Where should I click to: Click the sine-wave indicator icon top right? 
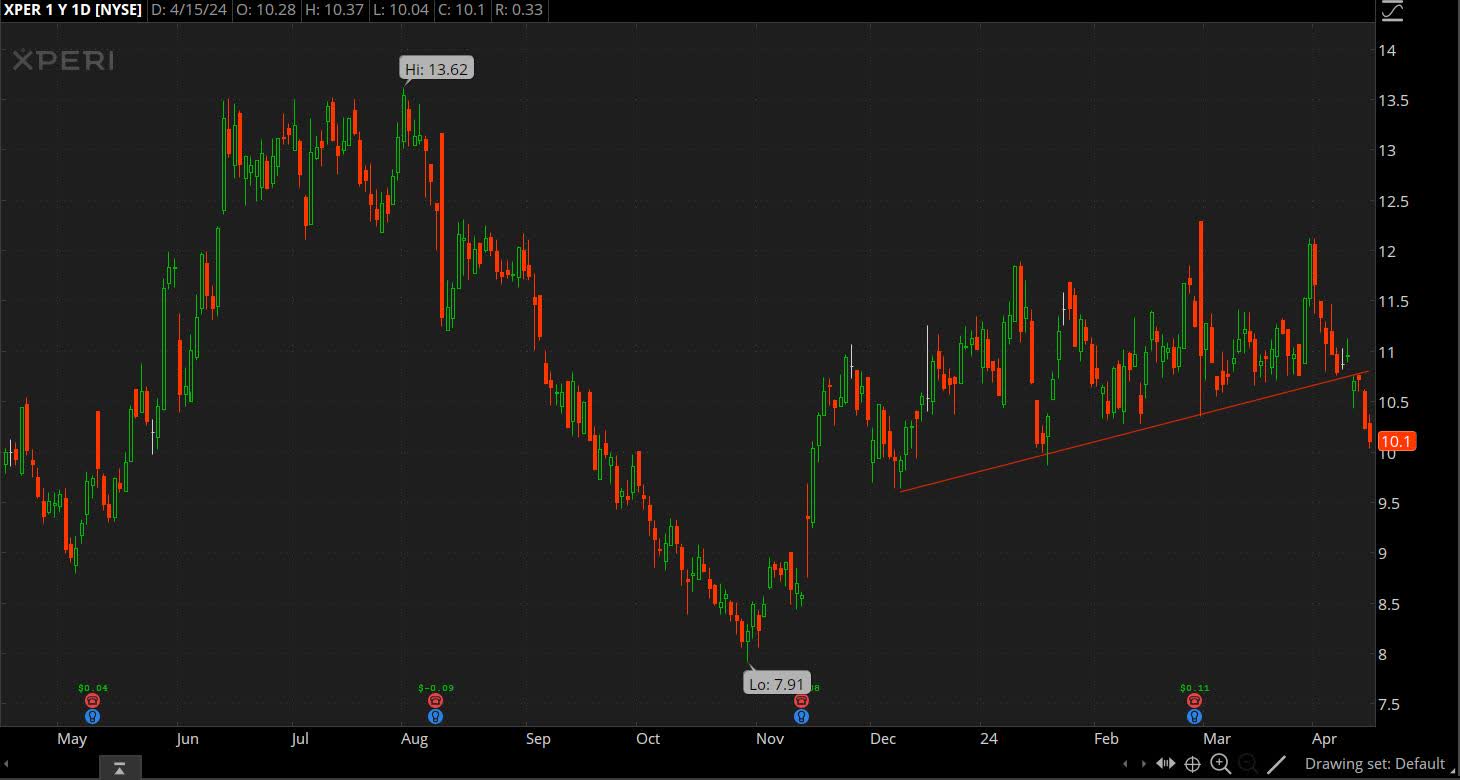pyautogui.click(x=1391, y=13)
